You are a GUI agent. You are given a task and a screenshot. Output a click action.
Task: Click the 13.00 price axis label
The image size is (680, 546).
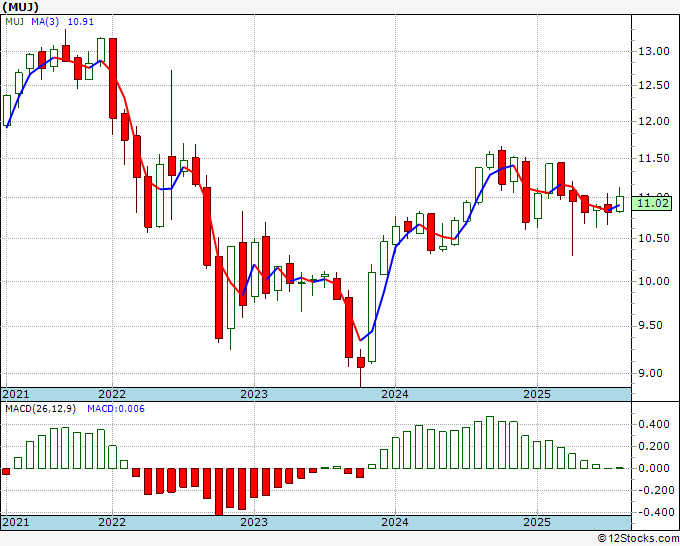pos(654,51)
